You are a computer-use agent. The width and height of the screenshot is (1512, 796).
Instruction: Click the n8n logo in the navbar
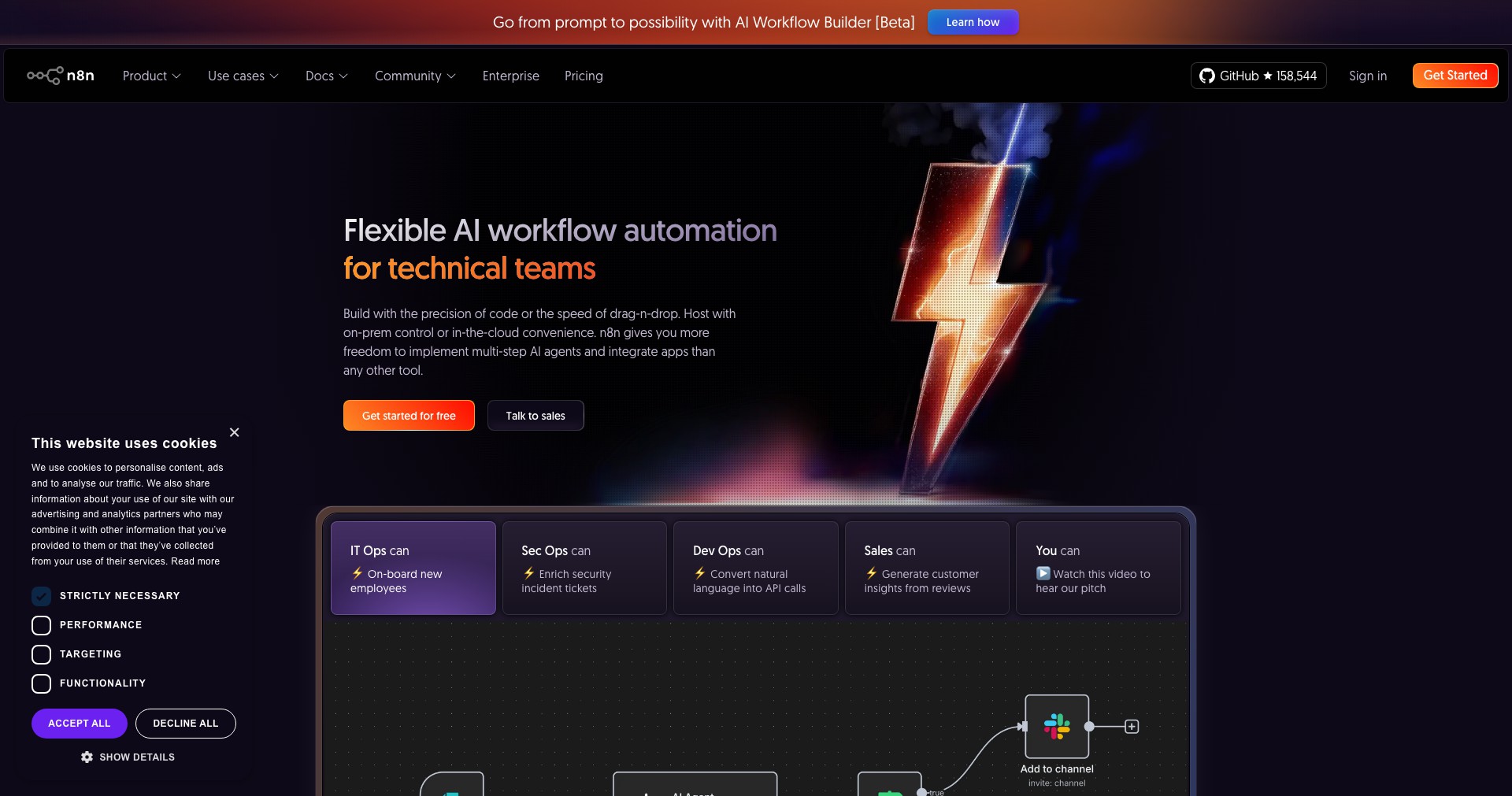tap(61, 76)
